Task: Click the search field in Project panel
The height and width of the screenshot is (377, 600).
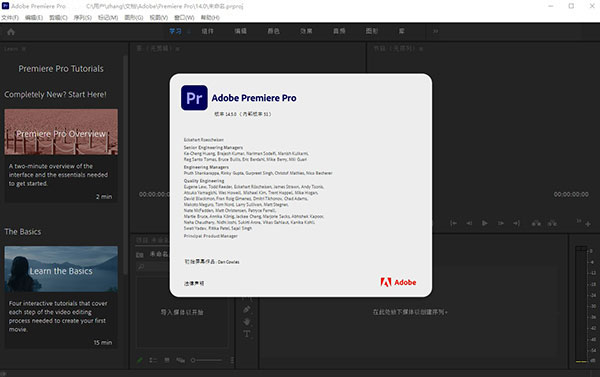Action: (x=153, y=266)
